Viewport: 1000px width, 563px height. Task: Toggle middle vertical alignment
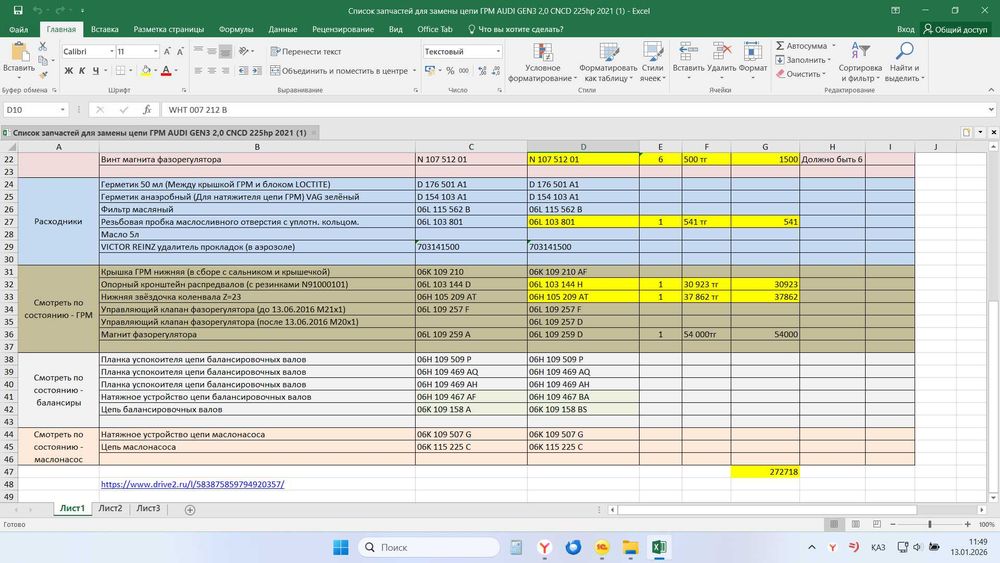click(x=212, y=51)
